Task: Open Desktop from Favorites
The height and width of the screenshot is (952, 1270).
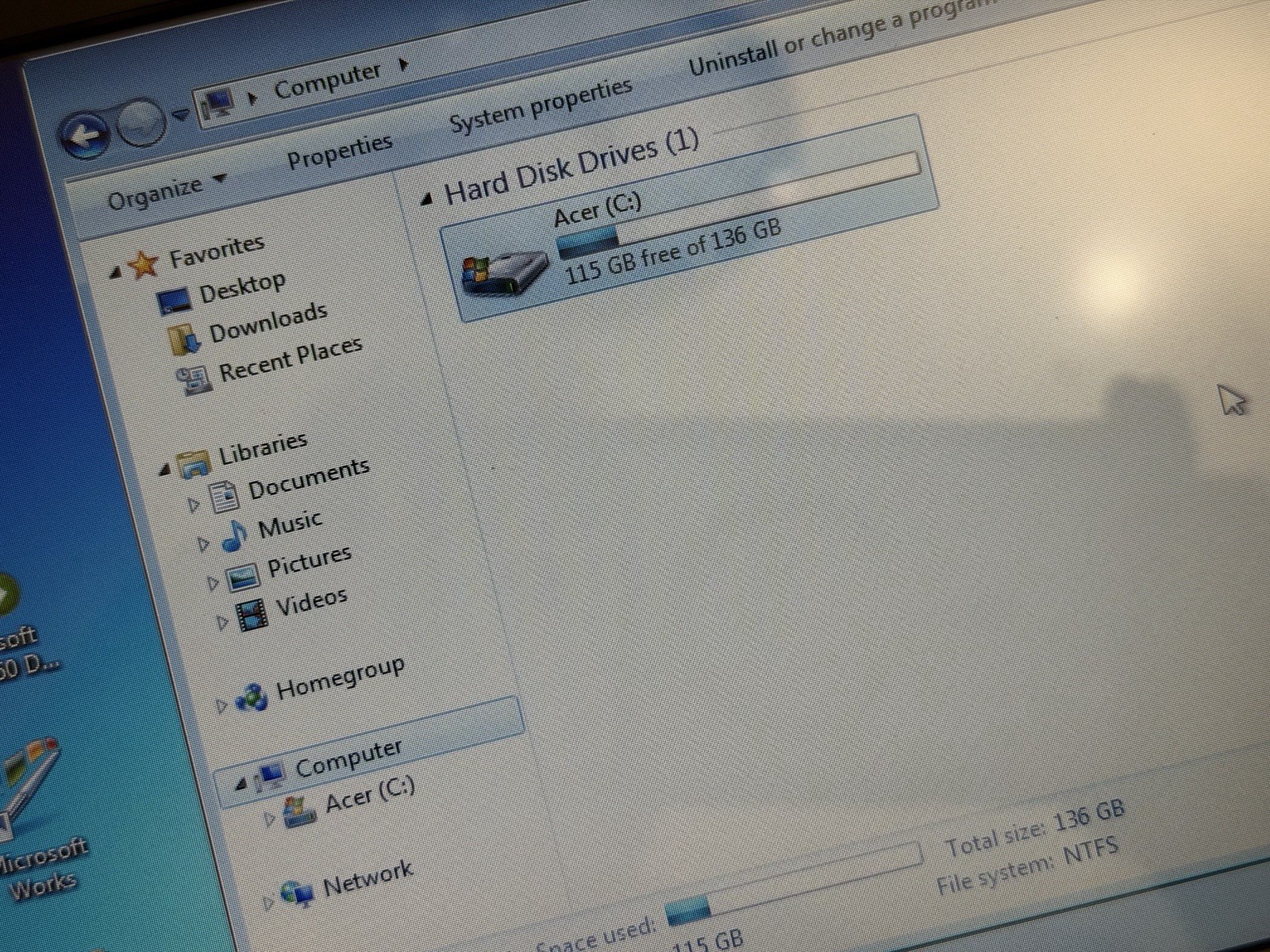Action: point(242,286)
